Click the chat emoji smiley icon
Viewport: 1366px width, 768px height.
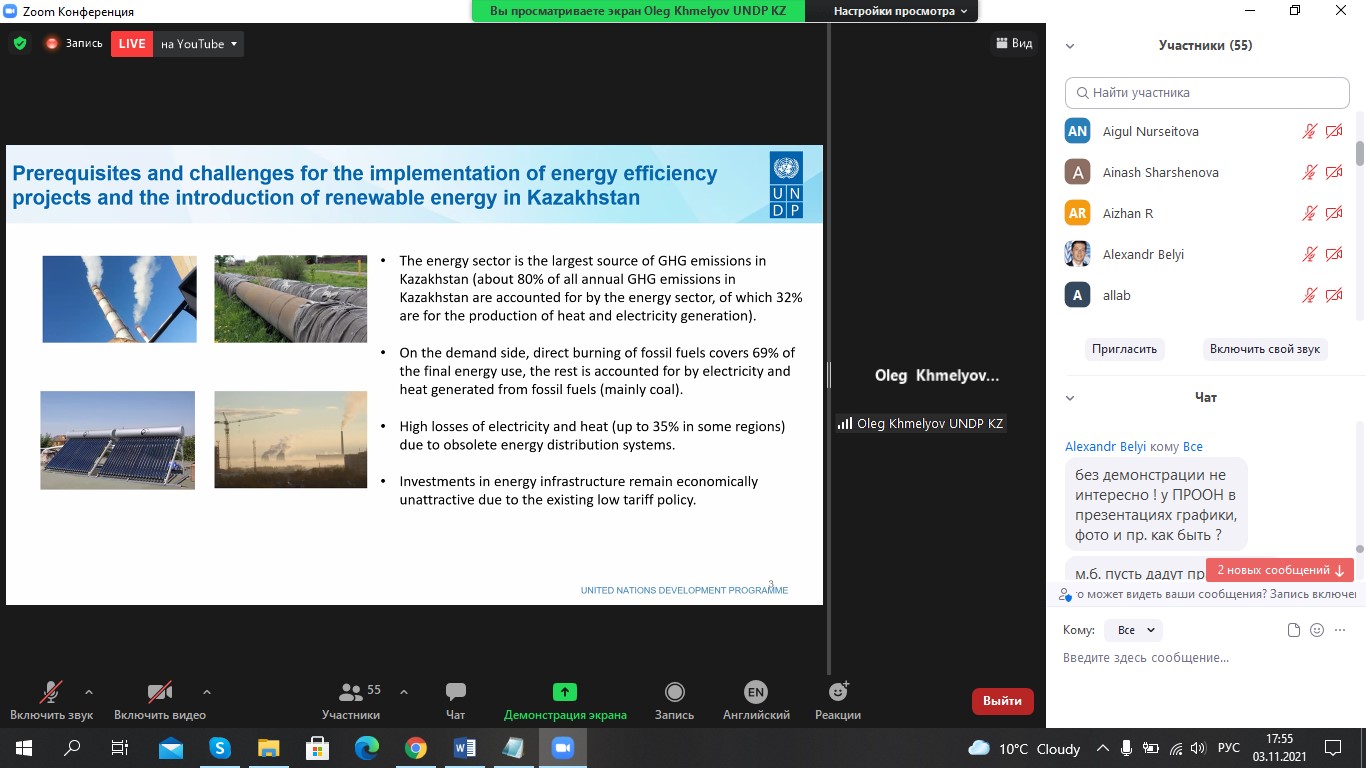click(1317, 630)
